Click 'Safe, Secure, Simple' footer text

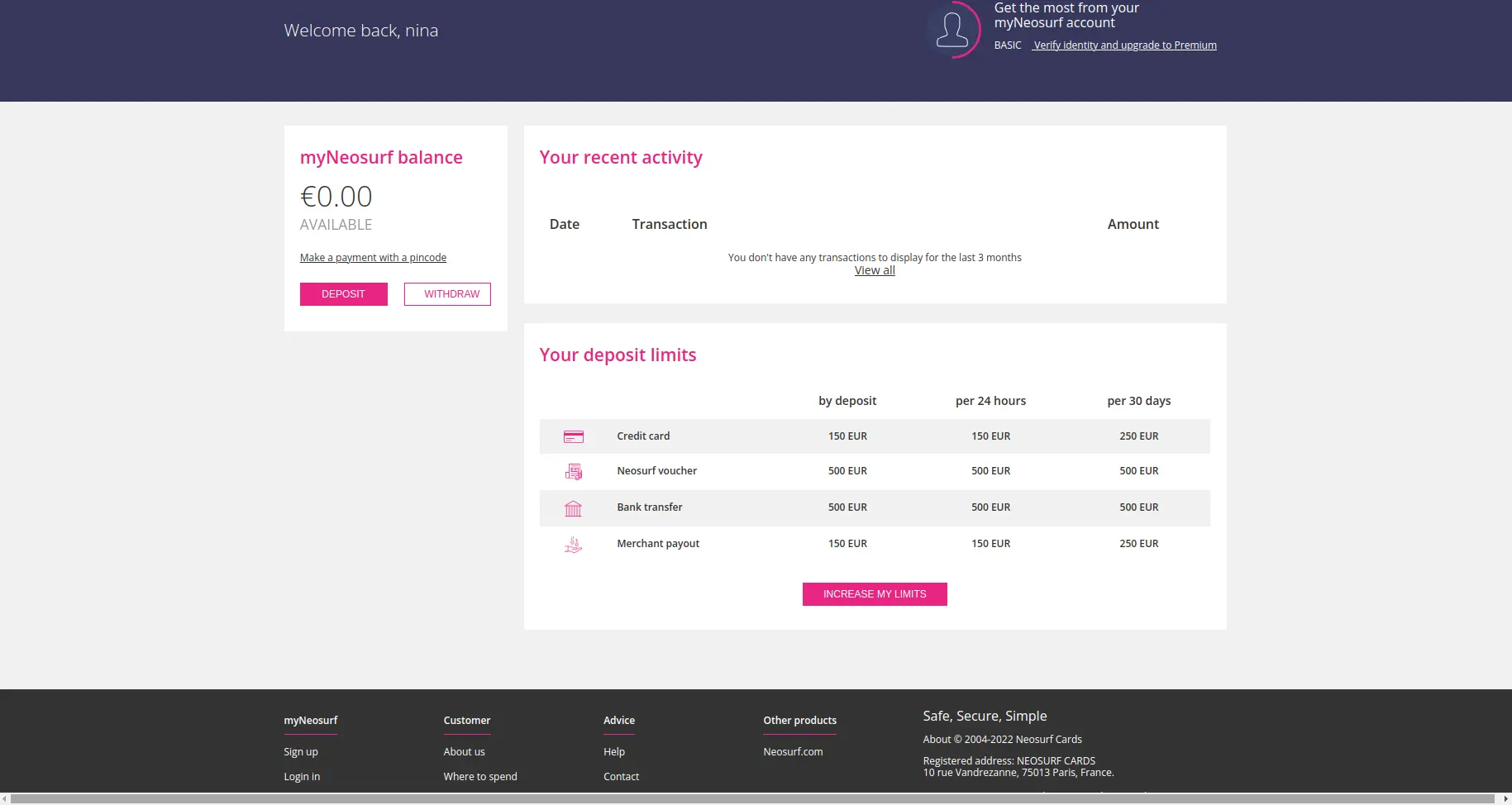985,717
